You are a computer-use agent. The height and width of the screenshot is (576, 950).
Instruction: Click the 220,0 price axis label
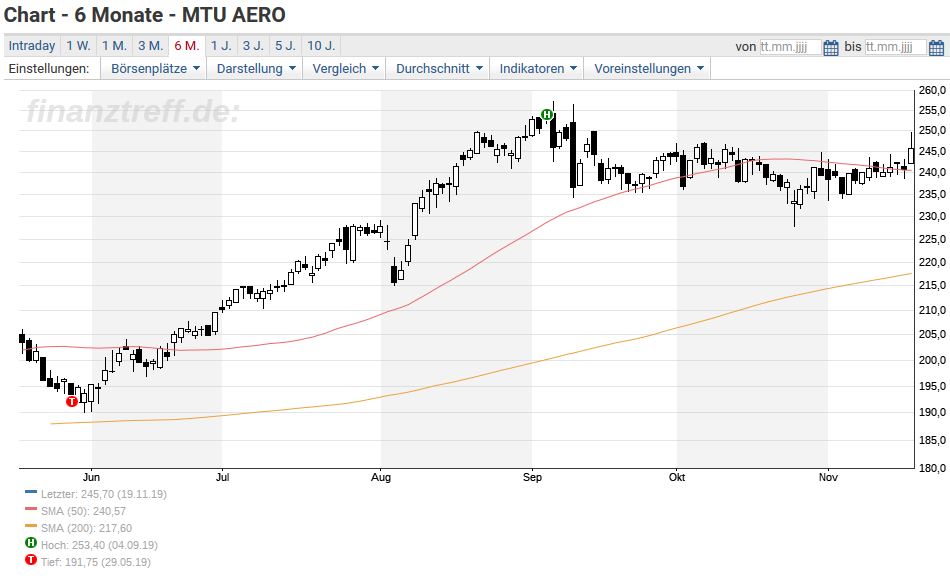(x=932, y=262)
